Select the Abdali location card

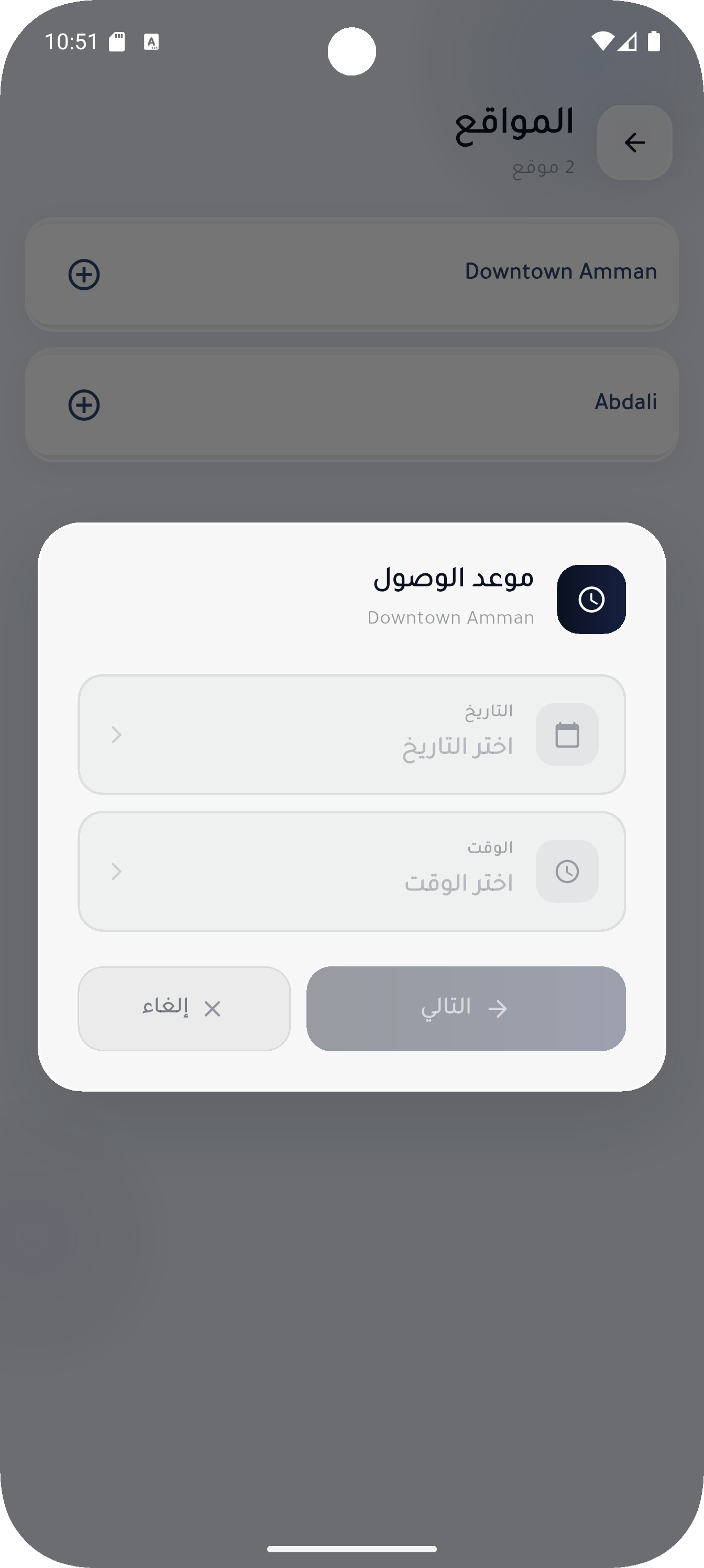coord(351,404)
